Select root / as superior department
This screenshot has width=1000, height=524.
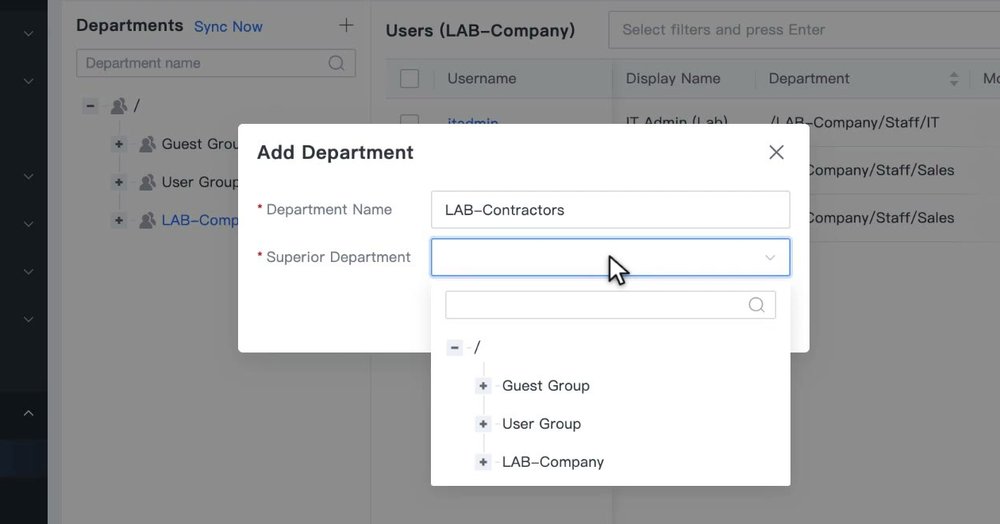coord(476,347)
